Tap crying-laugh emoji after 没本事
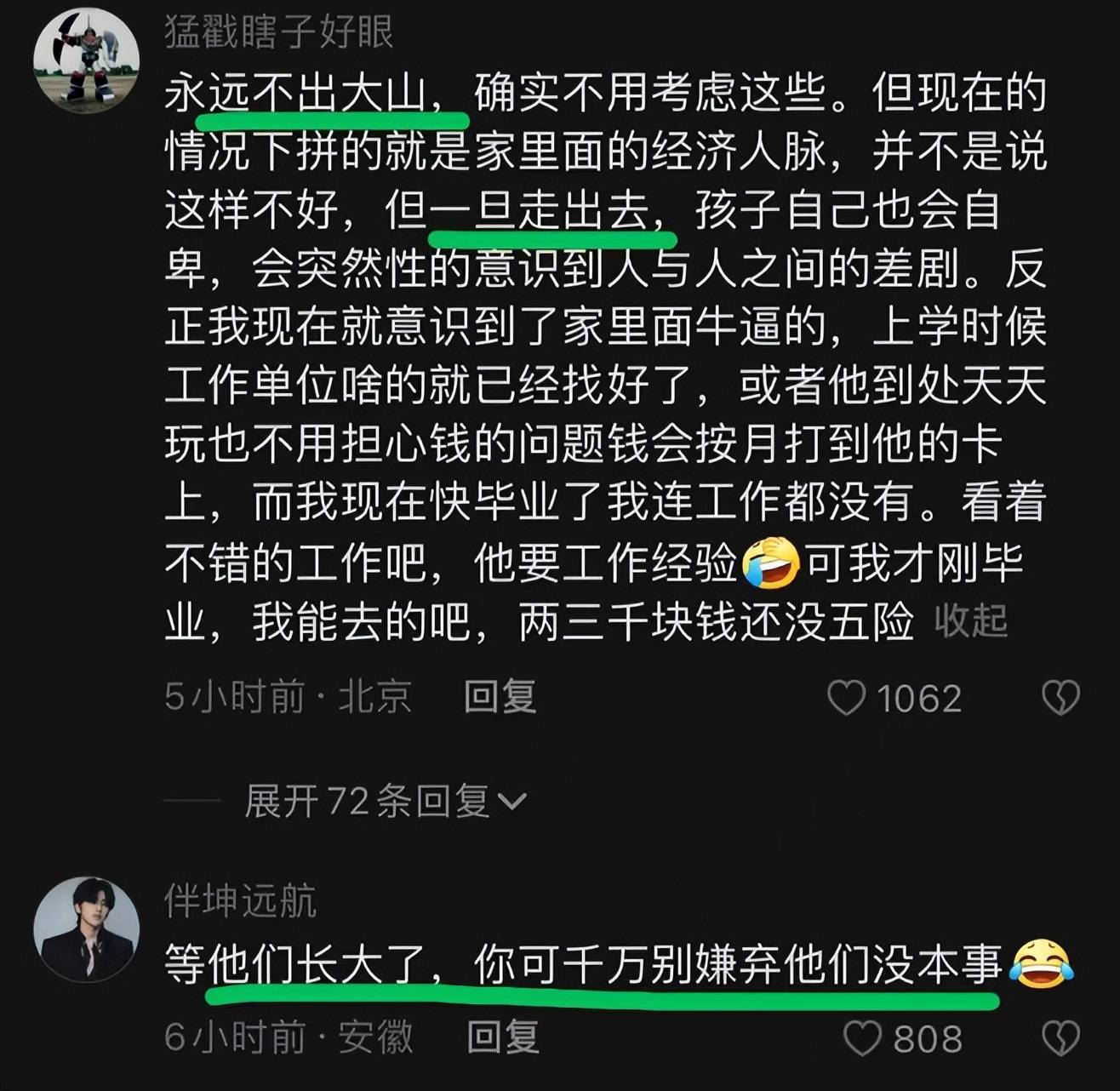1120x1091 pixels. [1040, 964]
